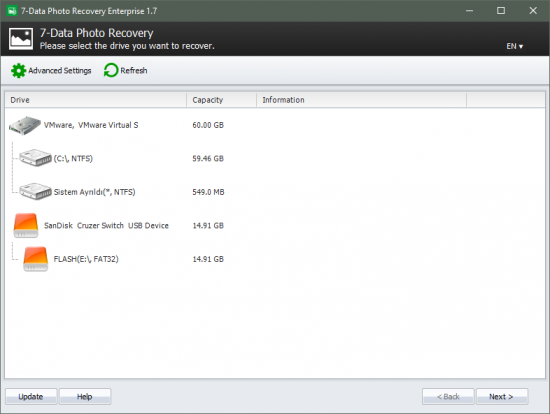Viewport: 550px width, 414px height.
Task: Select the C:\ NTFS partition icon
Action: [x=35, y=158]
